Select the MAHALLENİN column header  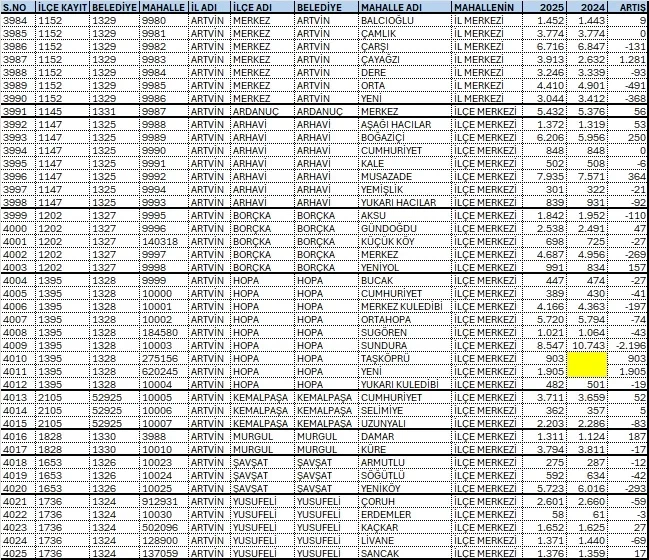click(x=485, y=6)
